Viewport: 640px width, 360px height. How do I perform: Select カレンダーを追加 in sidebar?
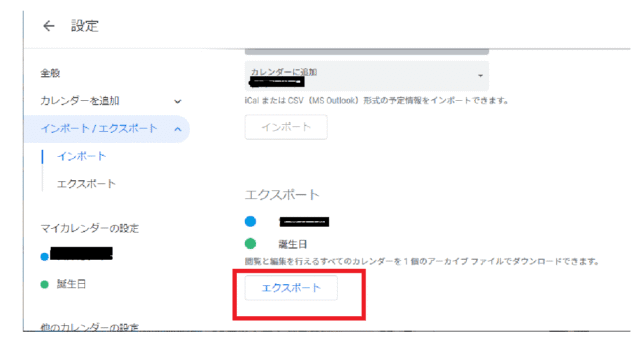click(80, 101)
